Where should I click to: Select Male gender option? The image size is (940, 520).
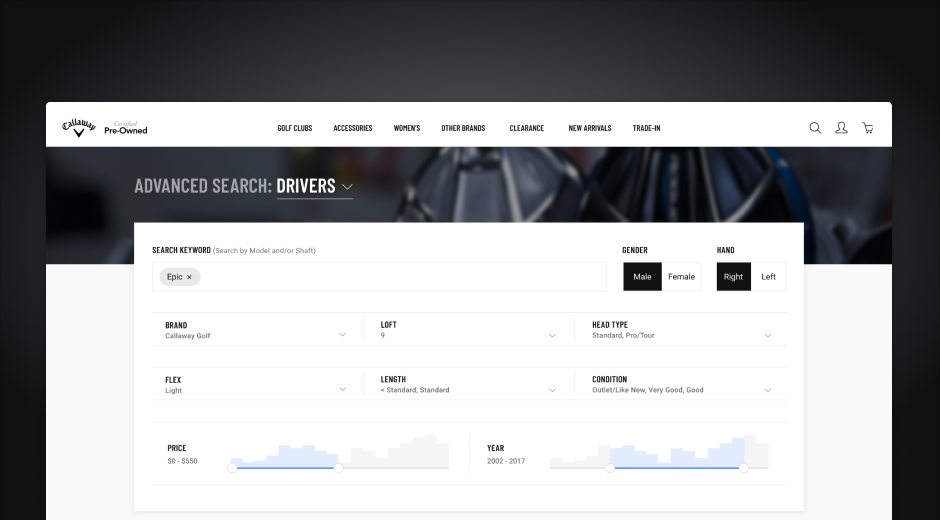(x=642, y=277)
